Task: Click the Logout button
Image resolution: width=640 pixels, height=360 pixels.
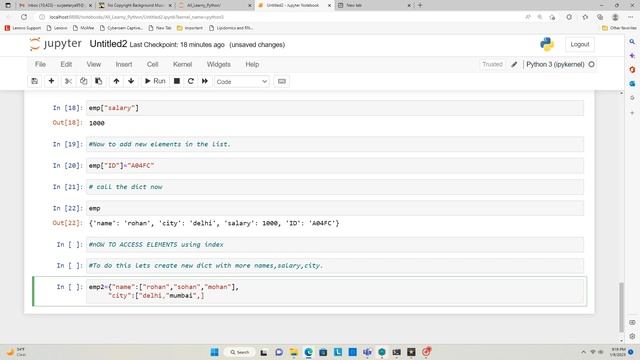Action: (580, 44)
